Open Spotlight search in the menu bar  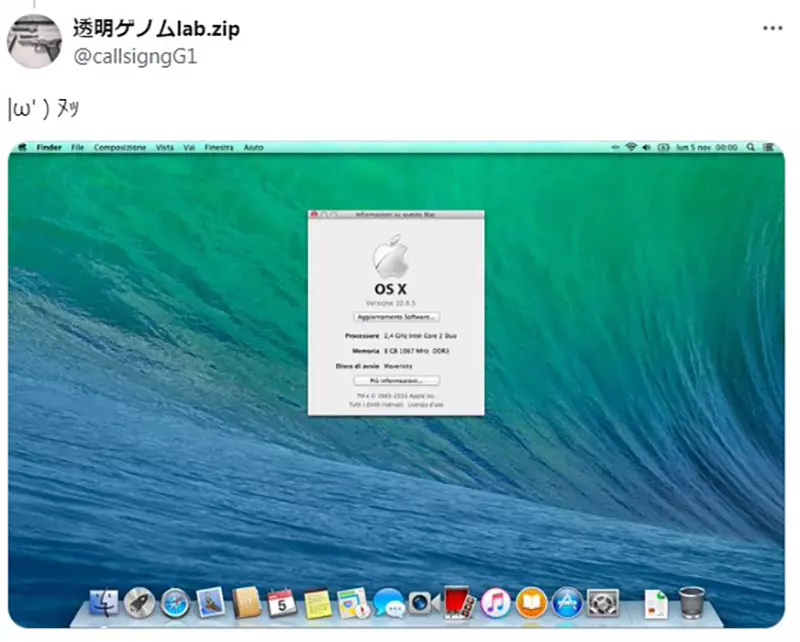tap(751, 146)
